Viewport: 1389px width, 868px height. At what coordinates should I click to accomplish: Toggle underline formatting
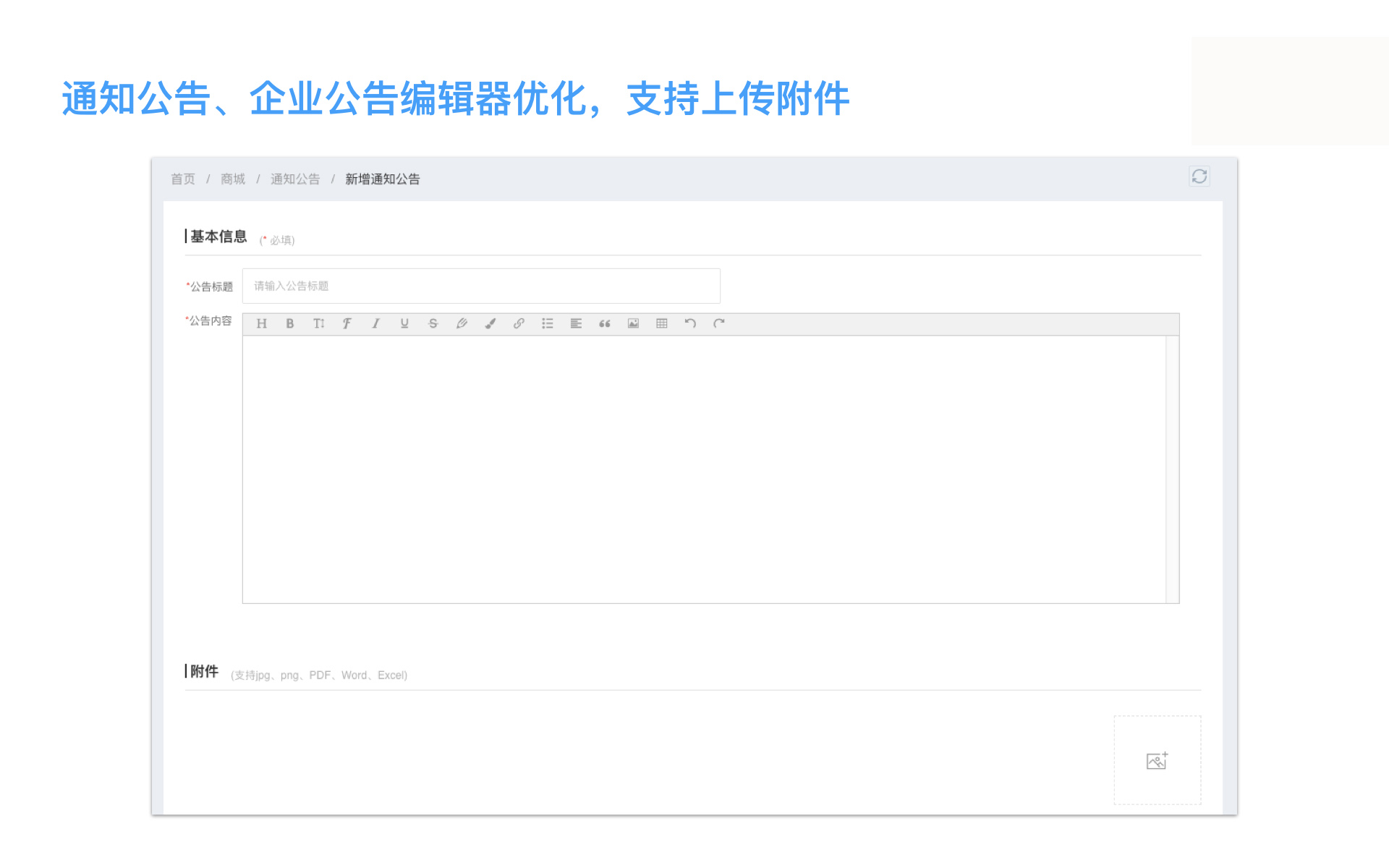(x=404, y=323)
